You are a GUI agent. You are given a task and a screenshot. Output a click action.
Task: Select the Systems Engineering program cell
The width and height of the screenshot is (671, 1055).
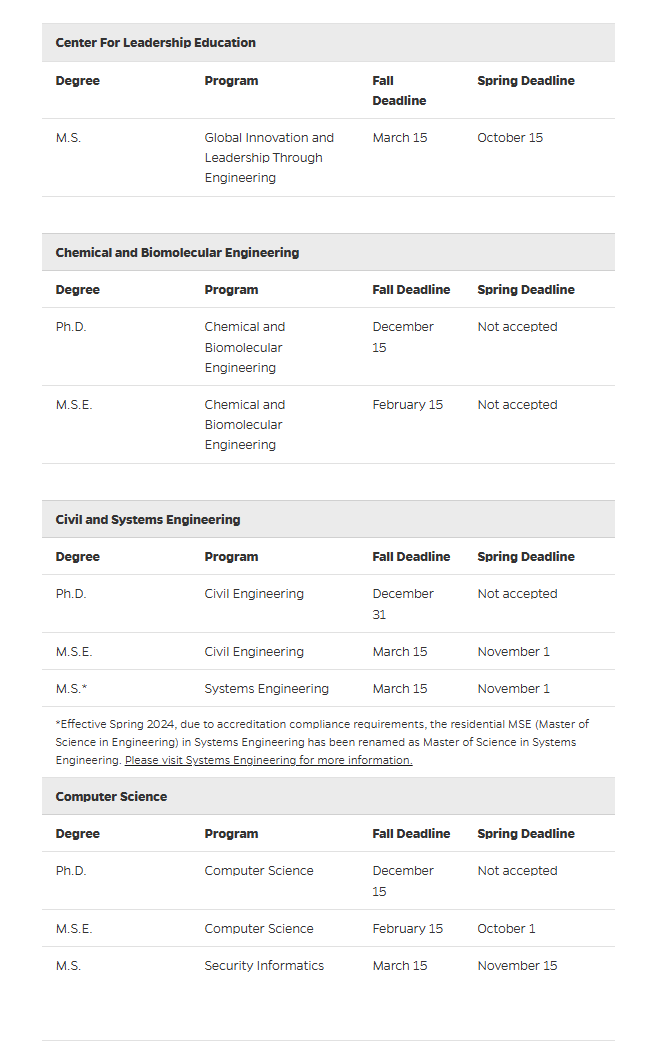point(266,689)
